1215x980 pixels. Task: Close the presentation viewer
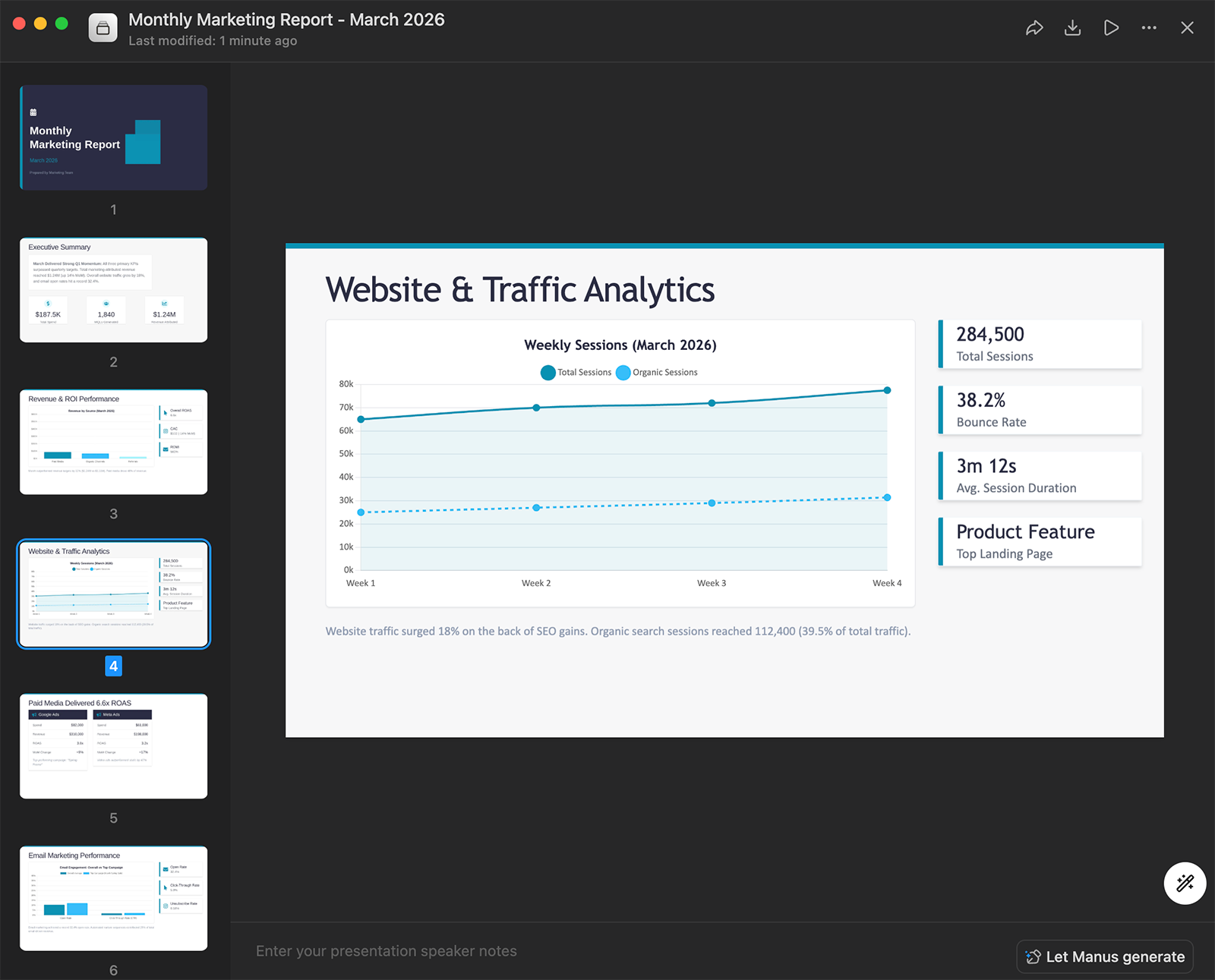tap(1187, 28)
